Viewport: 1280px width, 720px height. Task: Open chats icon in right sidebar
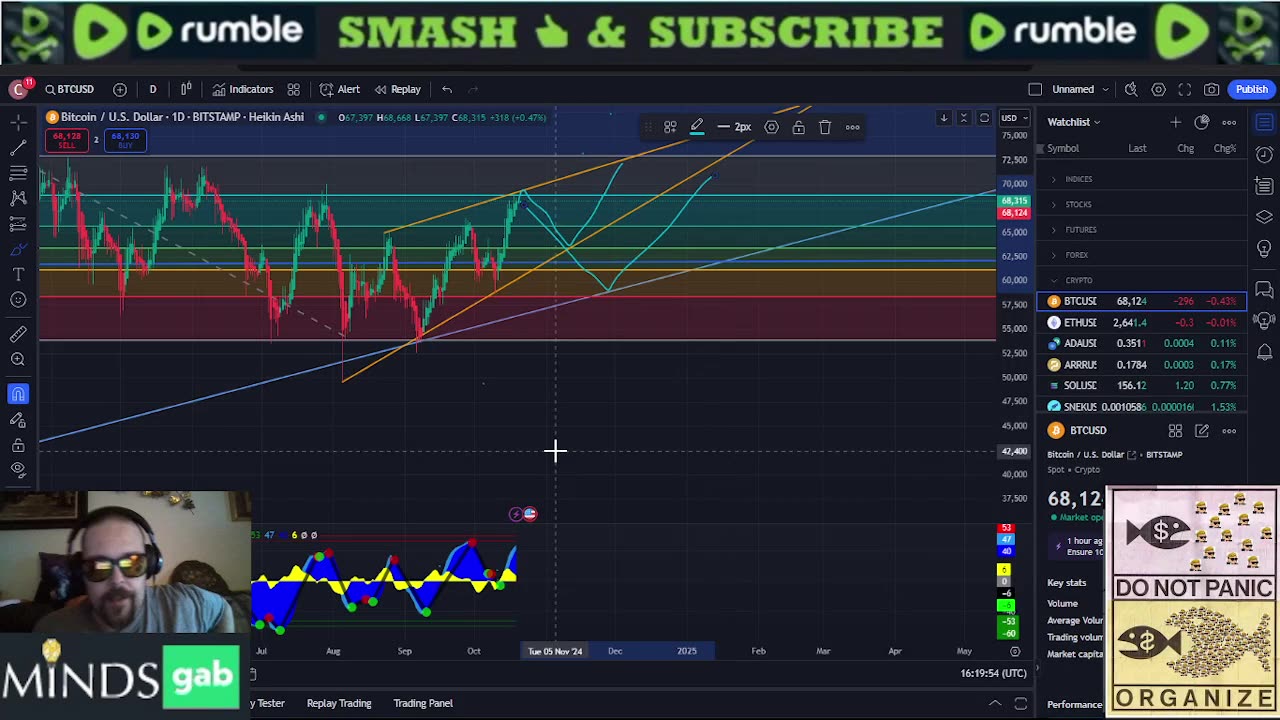point(1264,290)
